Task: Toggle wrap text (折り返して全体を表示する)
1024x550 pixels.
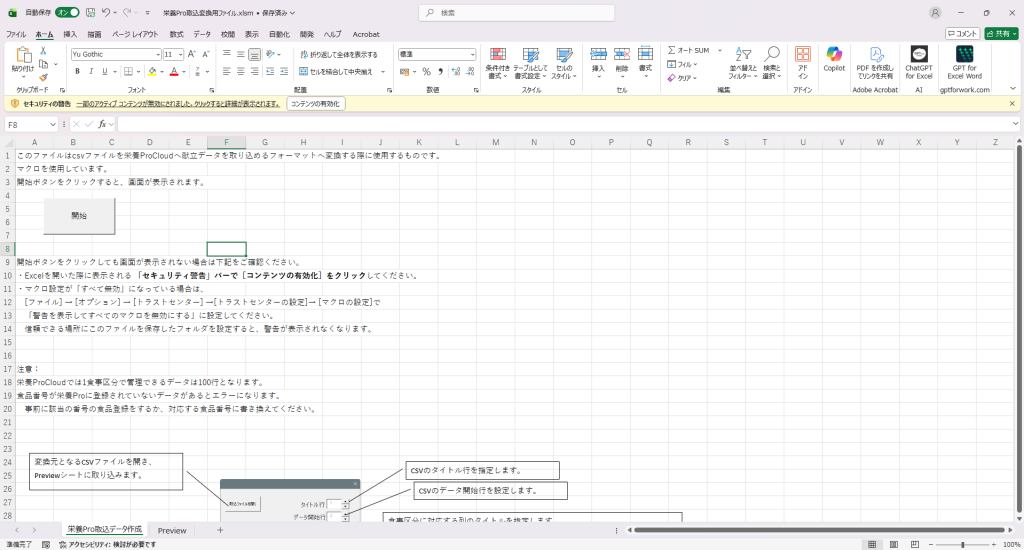Action: [x=338, y=54]
